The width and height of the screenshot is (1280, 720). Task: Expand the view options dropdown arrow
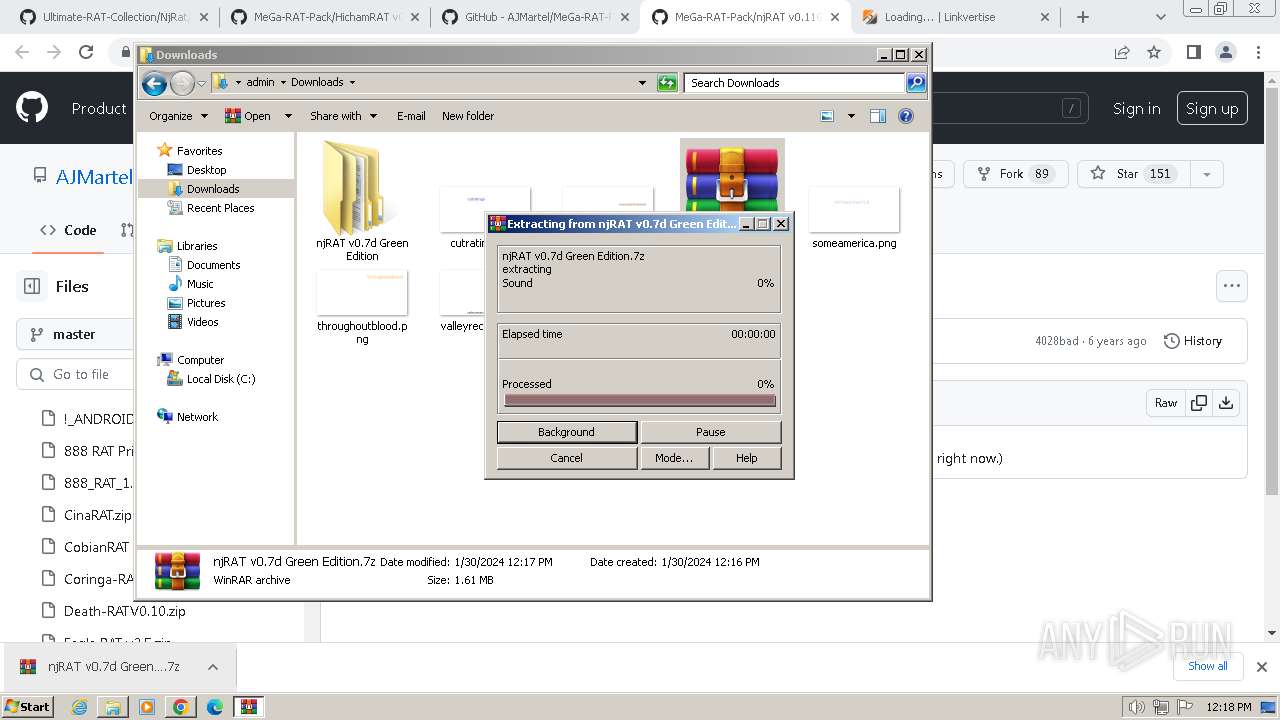pyautogui.click(x=851, y=116)
